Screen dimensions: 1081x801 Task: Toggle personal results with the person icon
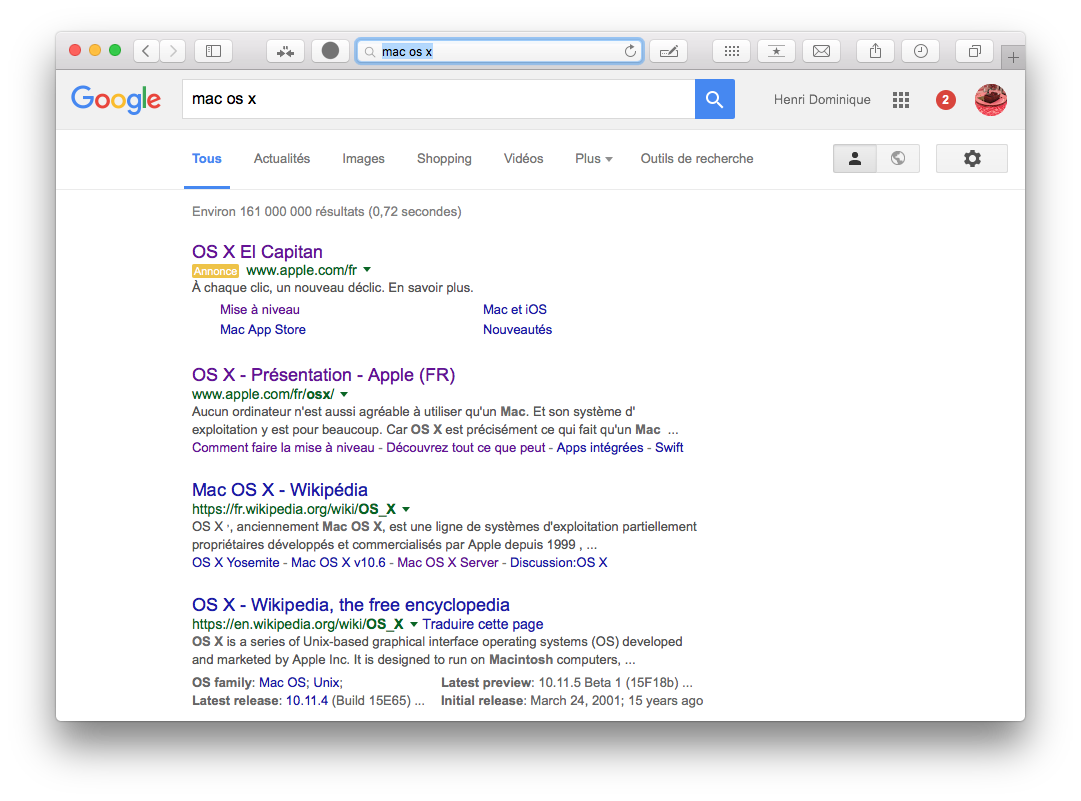[854, 158]
